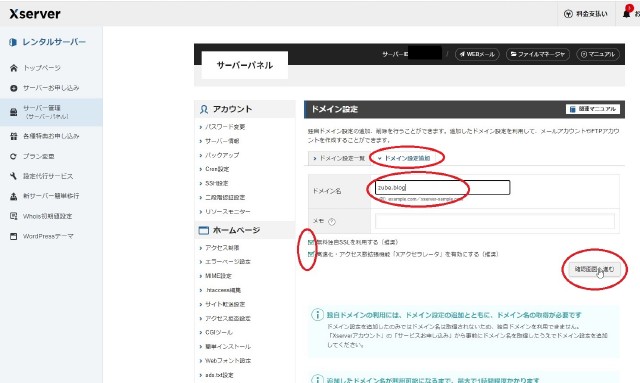
Task: Open 設定代行サービス in sidebar
Action: pos(48,176)
